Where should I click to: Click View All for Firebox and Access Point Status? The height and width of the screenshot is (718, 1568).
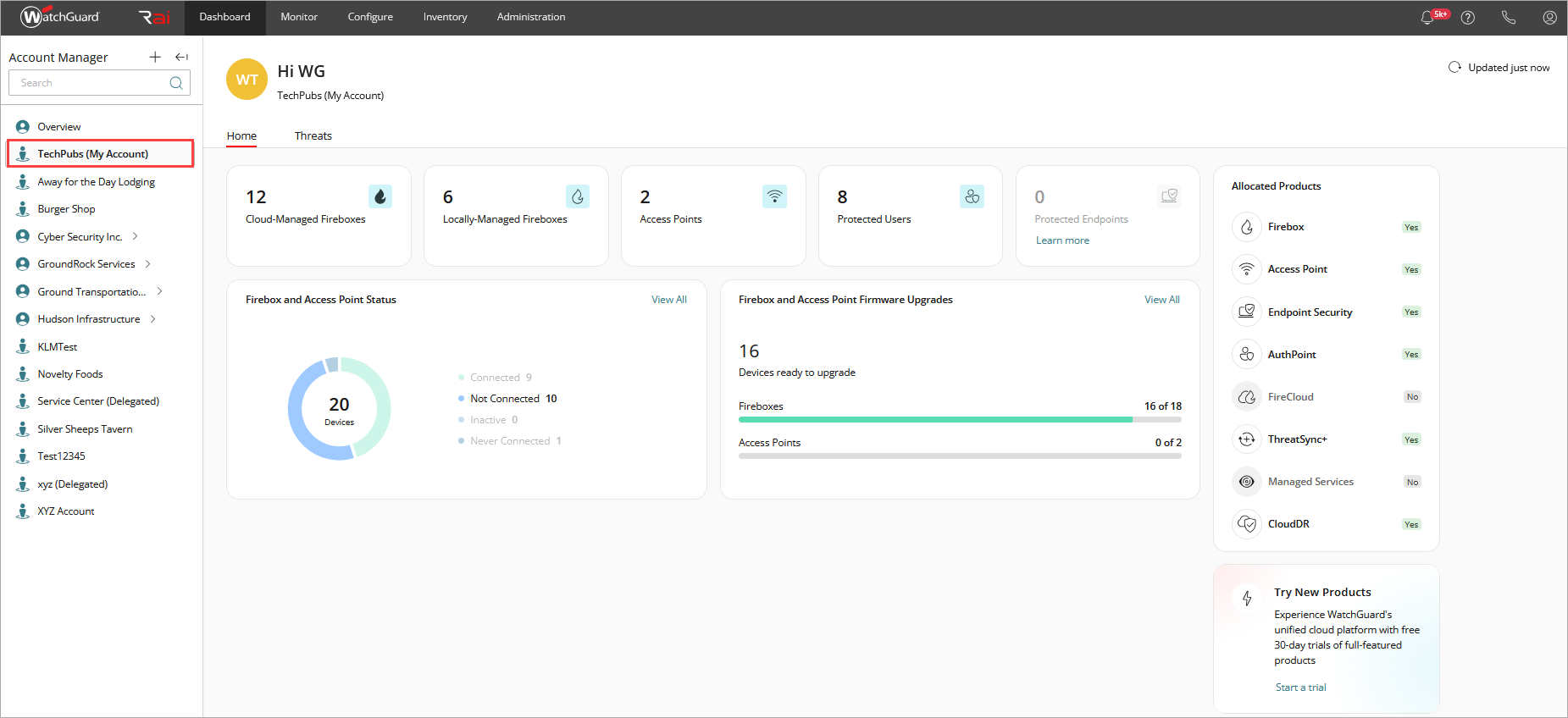pos(669,300)
